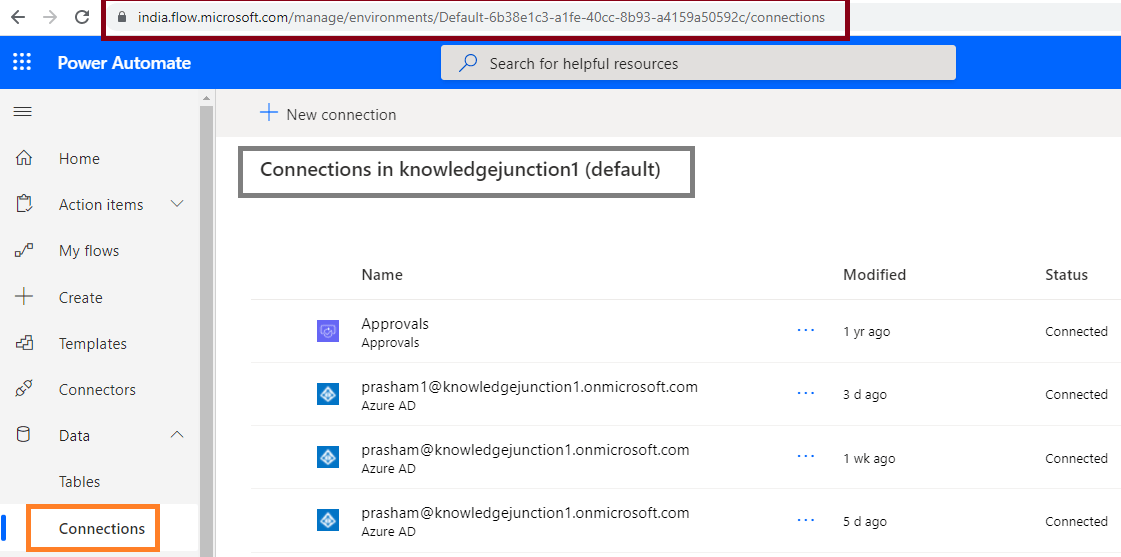Click the Home house icon
This screenshot has width=1121, height=557.
click(x=24, y=158)
